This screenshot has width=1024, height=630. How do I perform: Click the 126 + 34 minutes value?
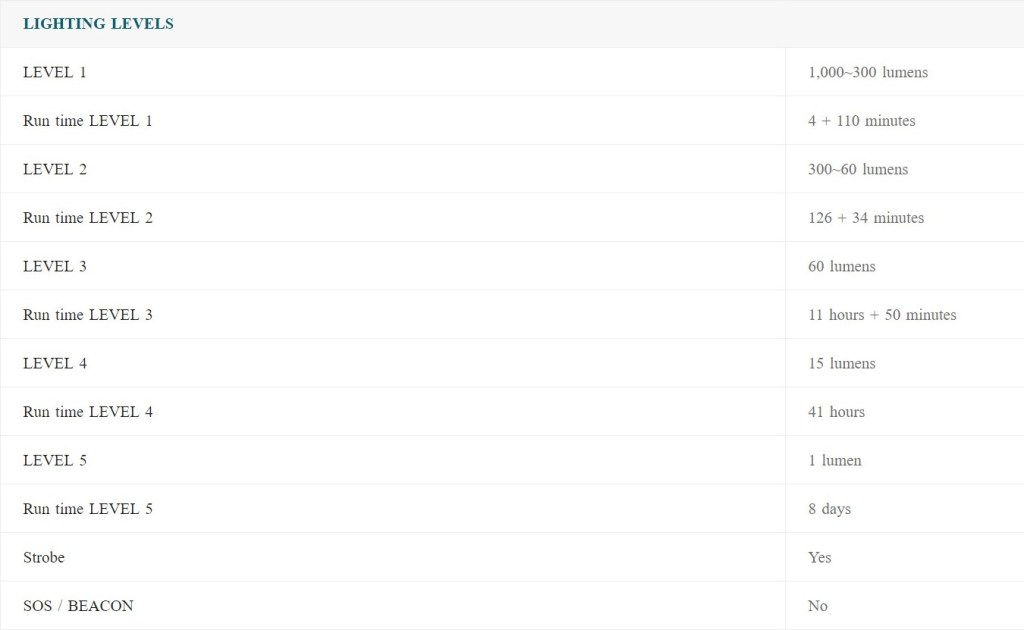point(866,218)
